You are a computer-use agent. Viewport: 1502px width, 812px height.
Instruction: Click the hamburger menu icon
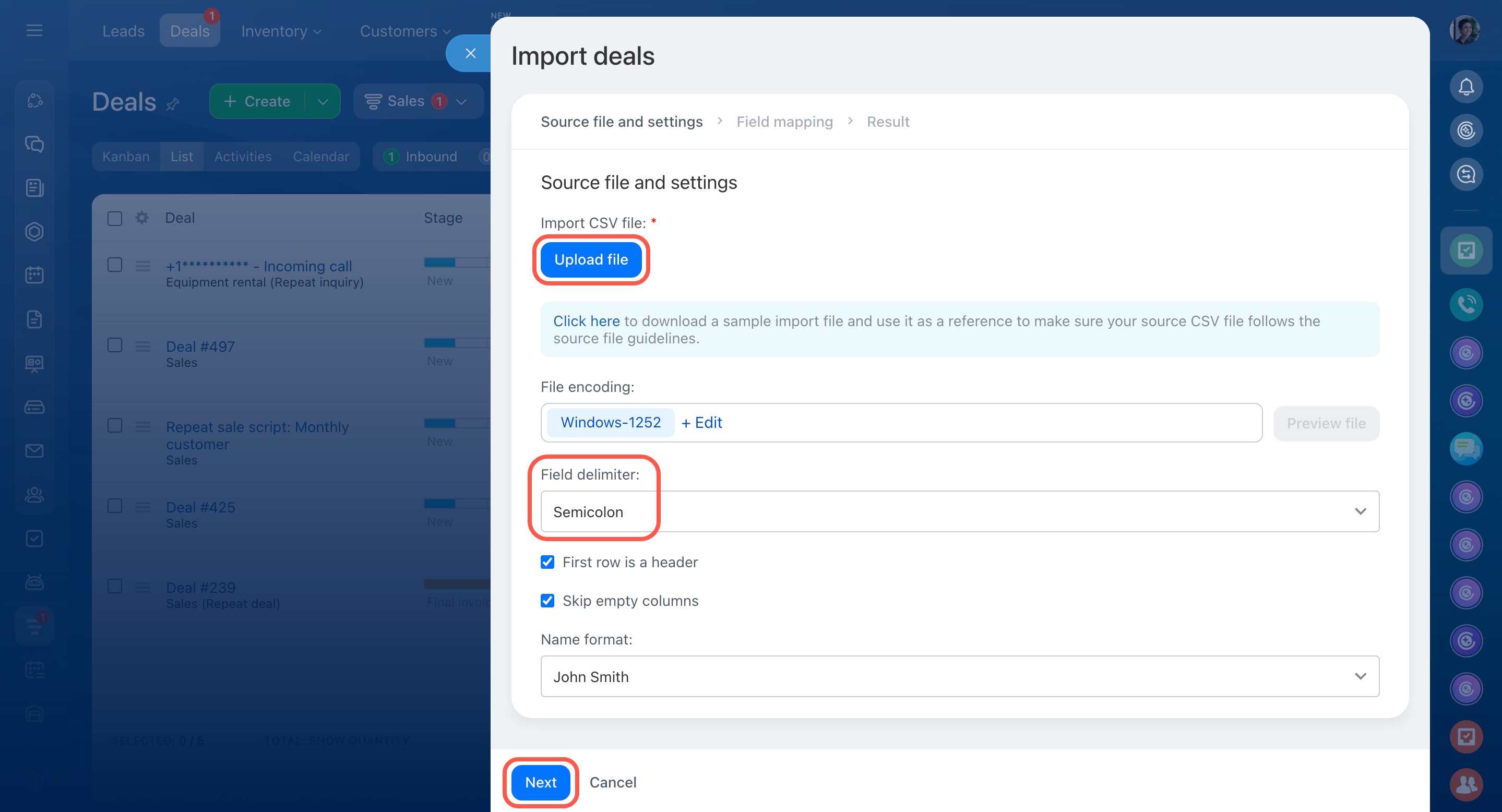[34, 30]
